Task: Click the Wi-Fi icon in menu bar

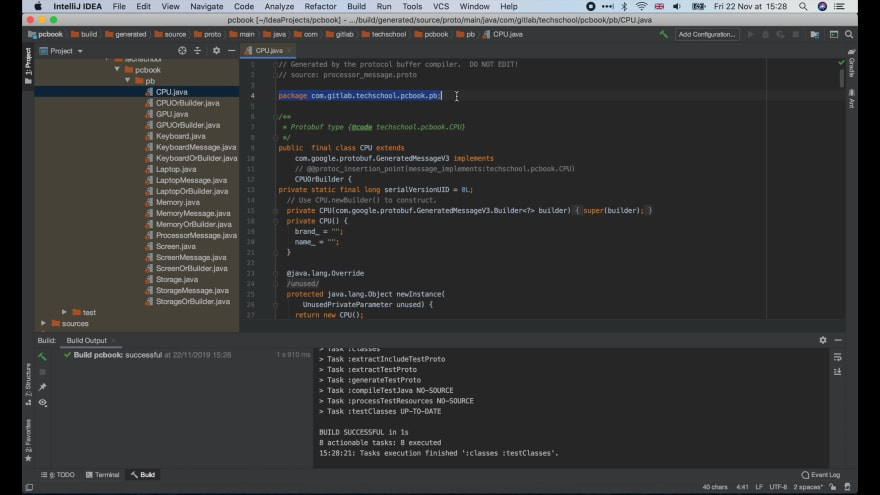Action: tap(641, 7)
